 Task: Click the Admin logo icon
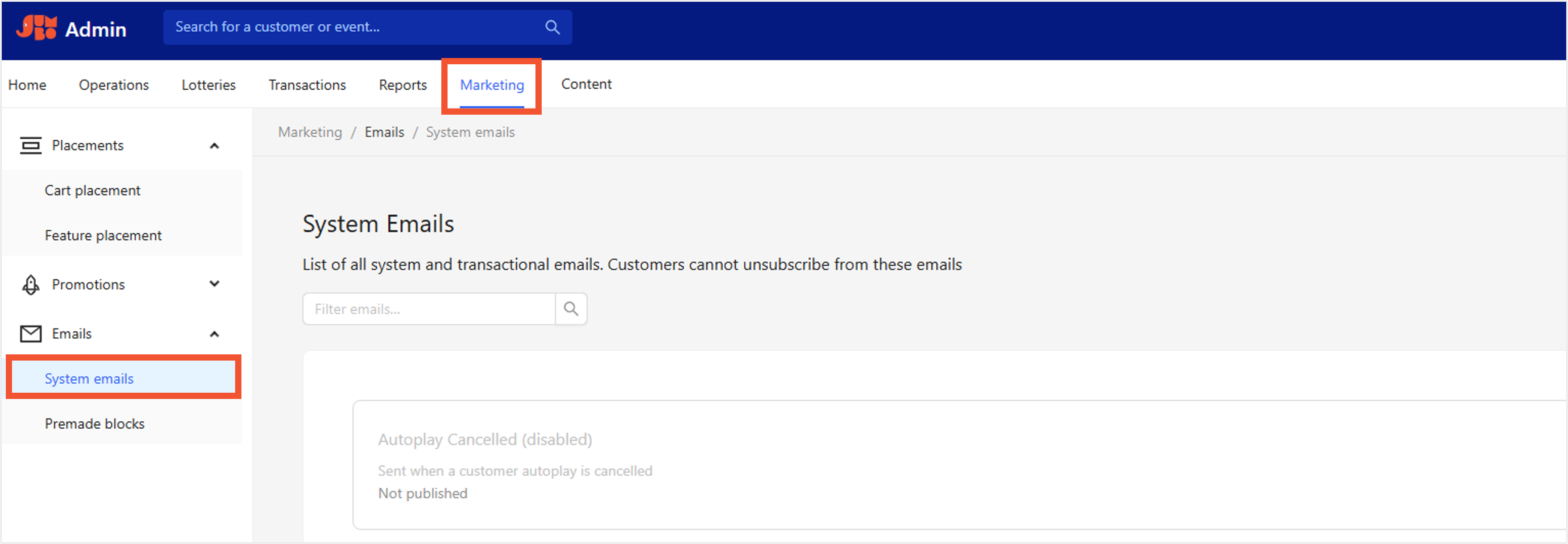[37, 28]
